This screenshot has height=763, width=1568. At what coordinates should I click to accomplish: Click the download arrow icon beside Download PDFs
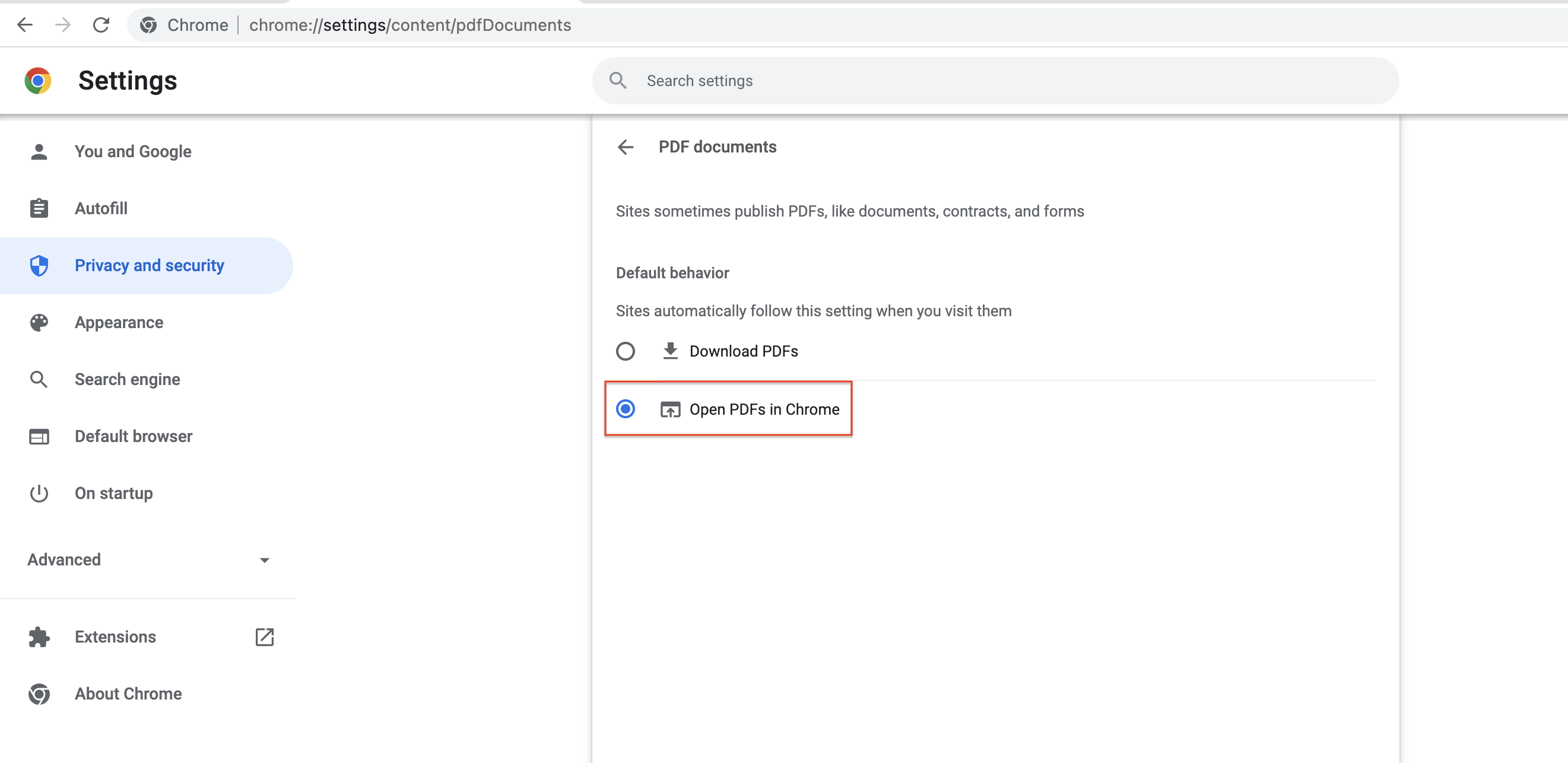click(670, 351)
